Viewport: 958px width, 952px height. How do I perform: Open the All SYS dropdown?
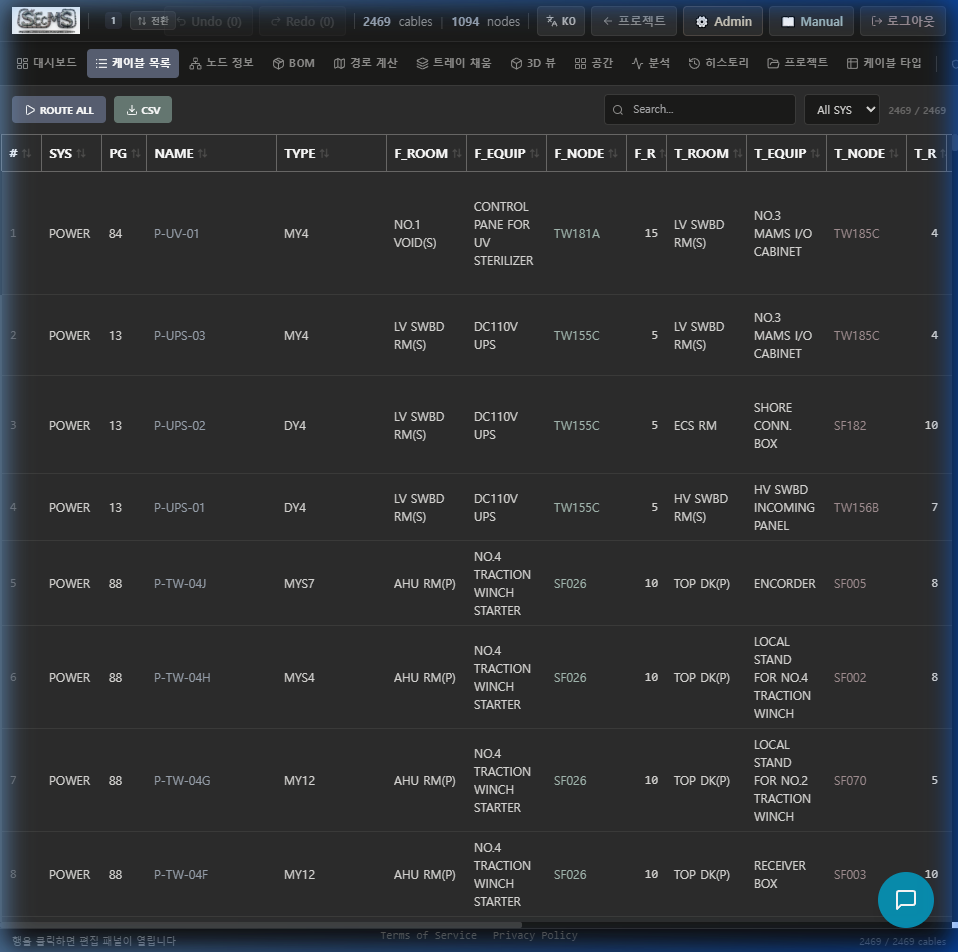pos(841,110)
